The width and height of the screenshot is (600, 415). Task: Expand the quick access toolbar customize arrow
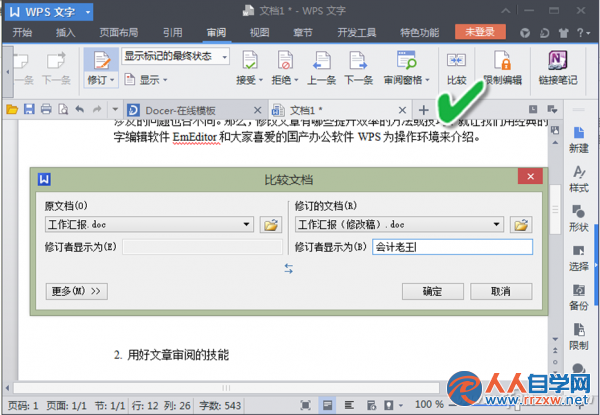click(115, 110)
